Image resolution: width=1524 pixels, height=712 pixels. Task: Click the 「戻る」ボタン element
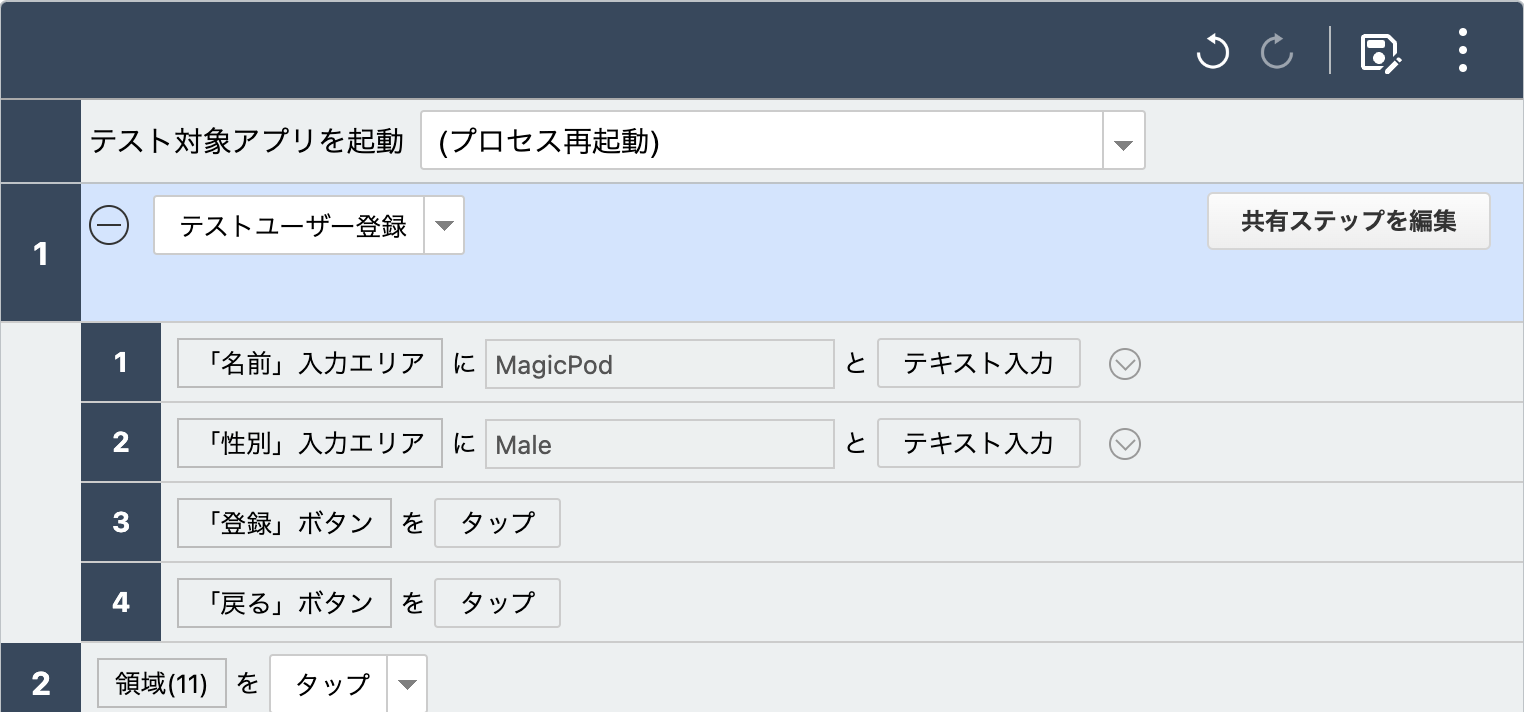[284, 603]
